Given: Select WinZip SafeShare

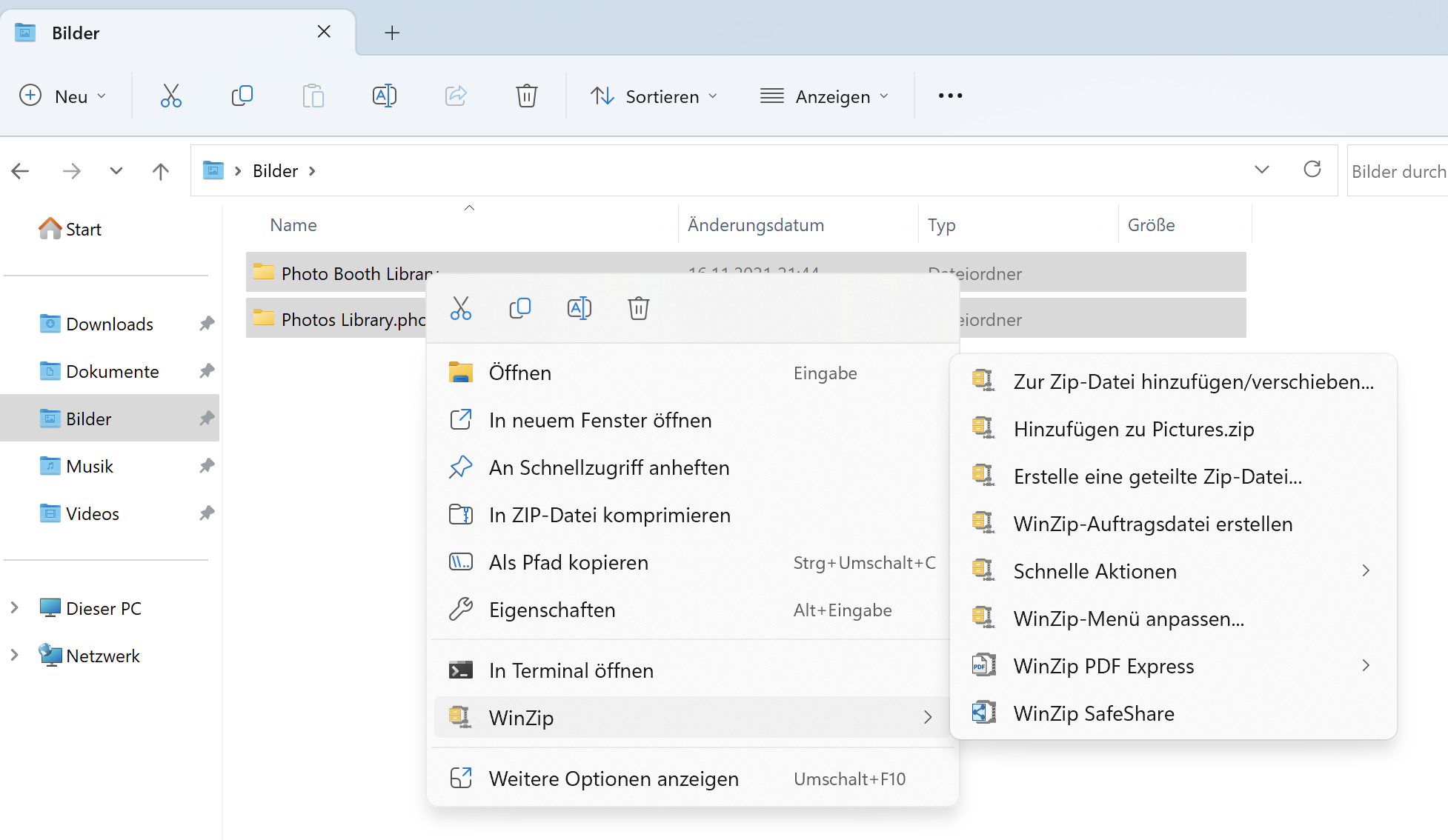Looking at the screenshot, I should [x=1173, y=713].
